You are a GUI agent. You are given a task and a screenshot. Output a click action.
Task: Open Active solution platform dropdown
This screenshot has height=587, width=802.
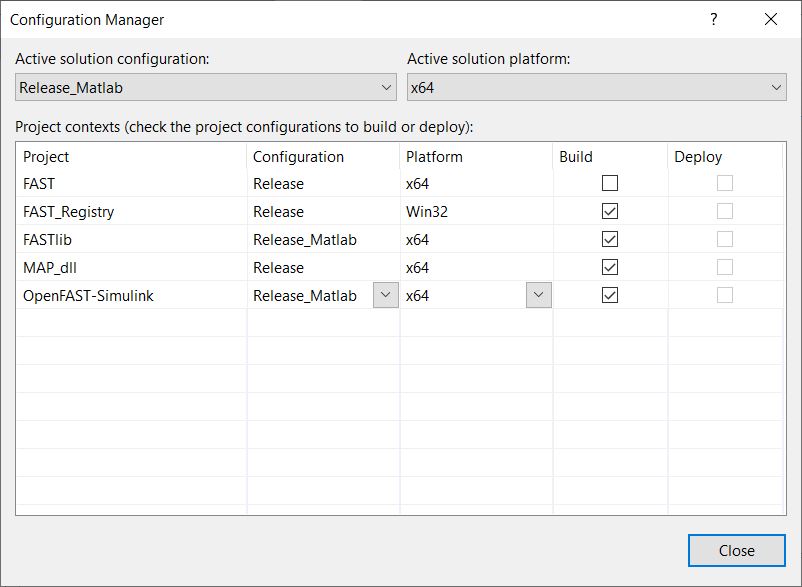click(596, 88)
